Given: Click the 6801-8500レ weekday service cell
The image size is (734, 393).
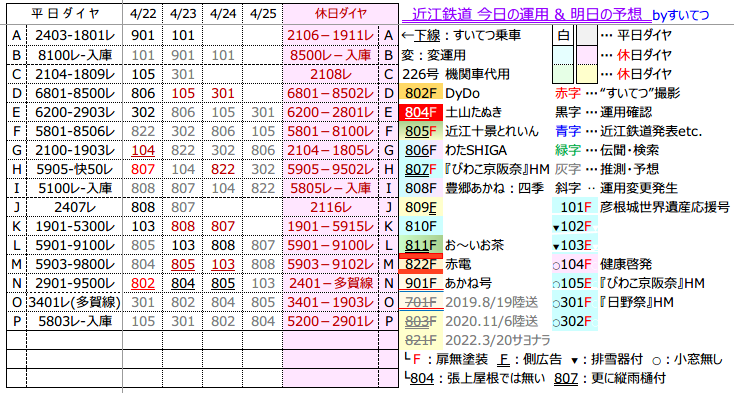Looking at the screenshot, I should click(74, 93).
